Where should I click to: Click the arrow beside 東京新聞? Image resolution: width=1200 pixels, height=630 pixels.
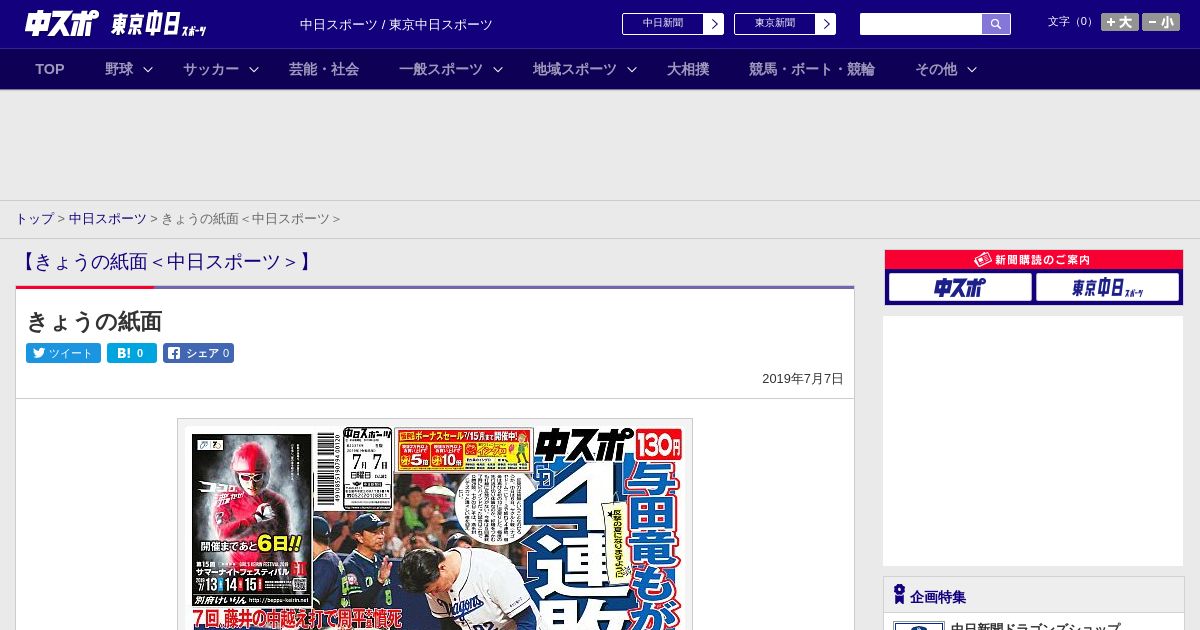pos(826,24)
